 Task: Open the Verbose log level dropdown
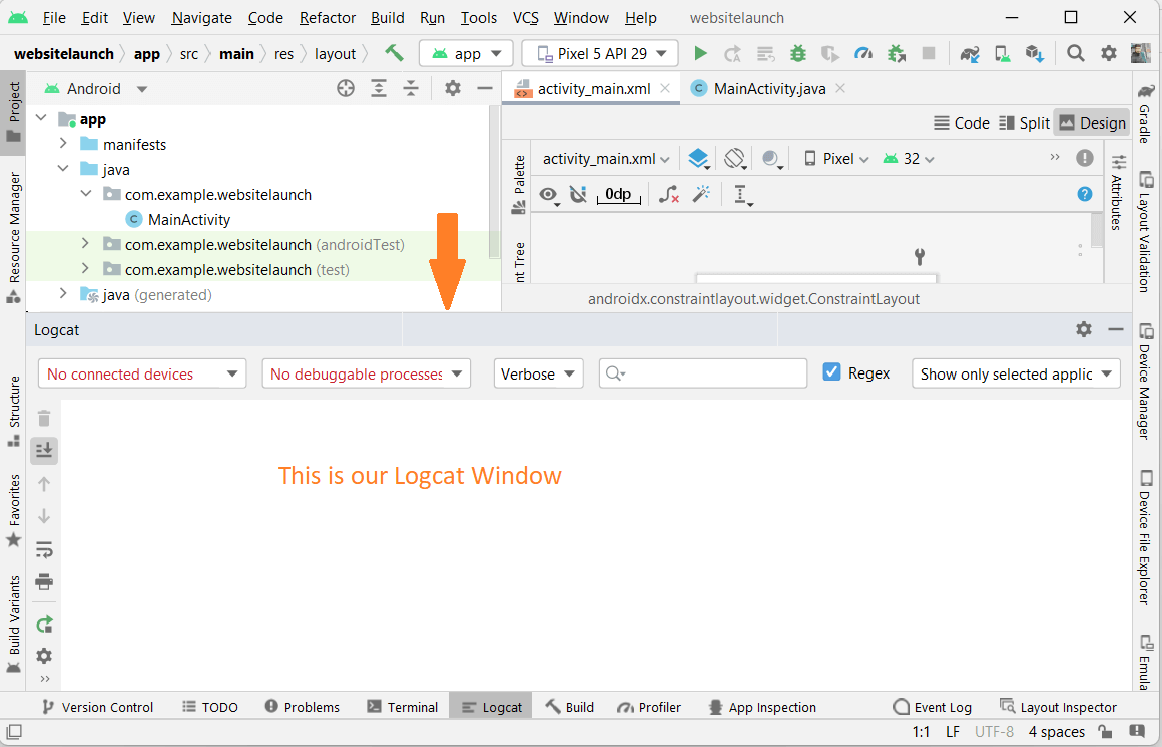(x=538, y=373)
